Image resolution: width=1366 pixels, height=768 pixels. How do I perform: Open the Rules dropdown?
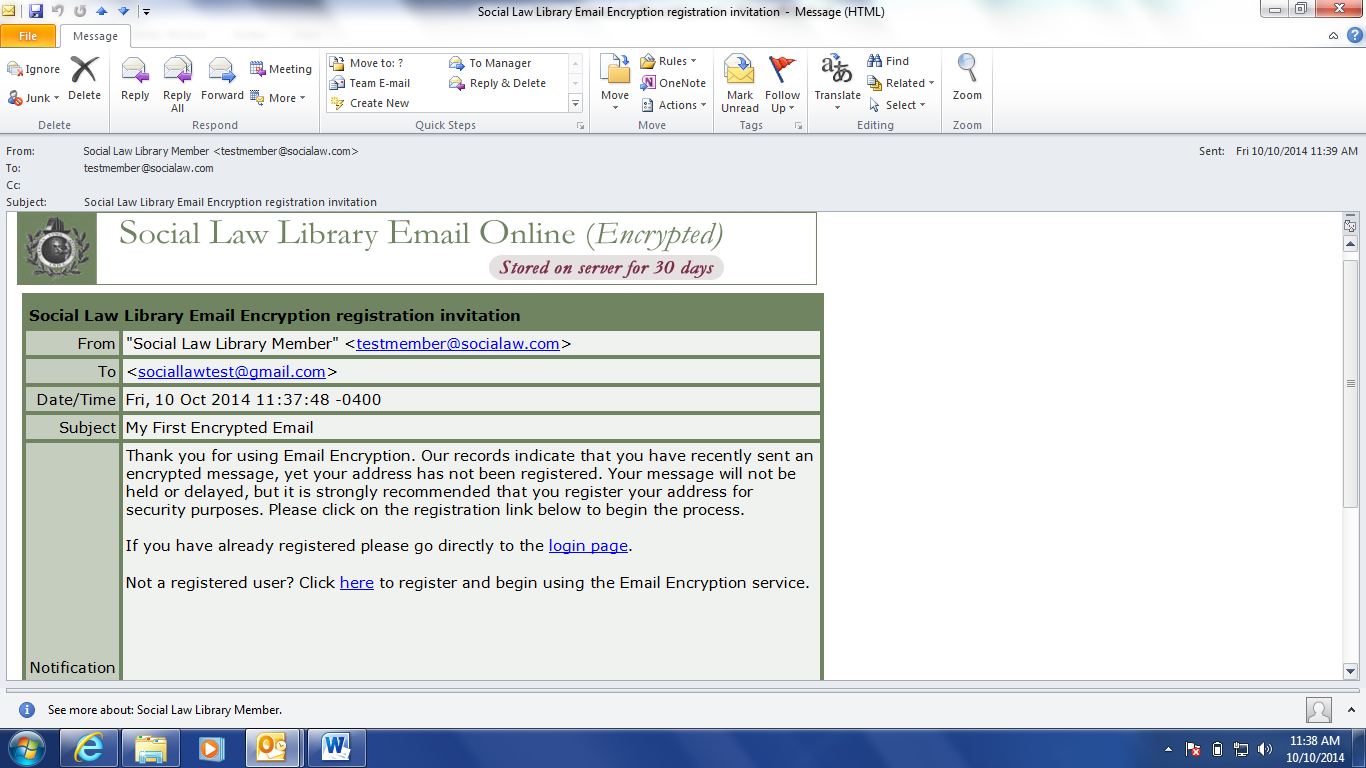(x=668, y=61)
